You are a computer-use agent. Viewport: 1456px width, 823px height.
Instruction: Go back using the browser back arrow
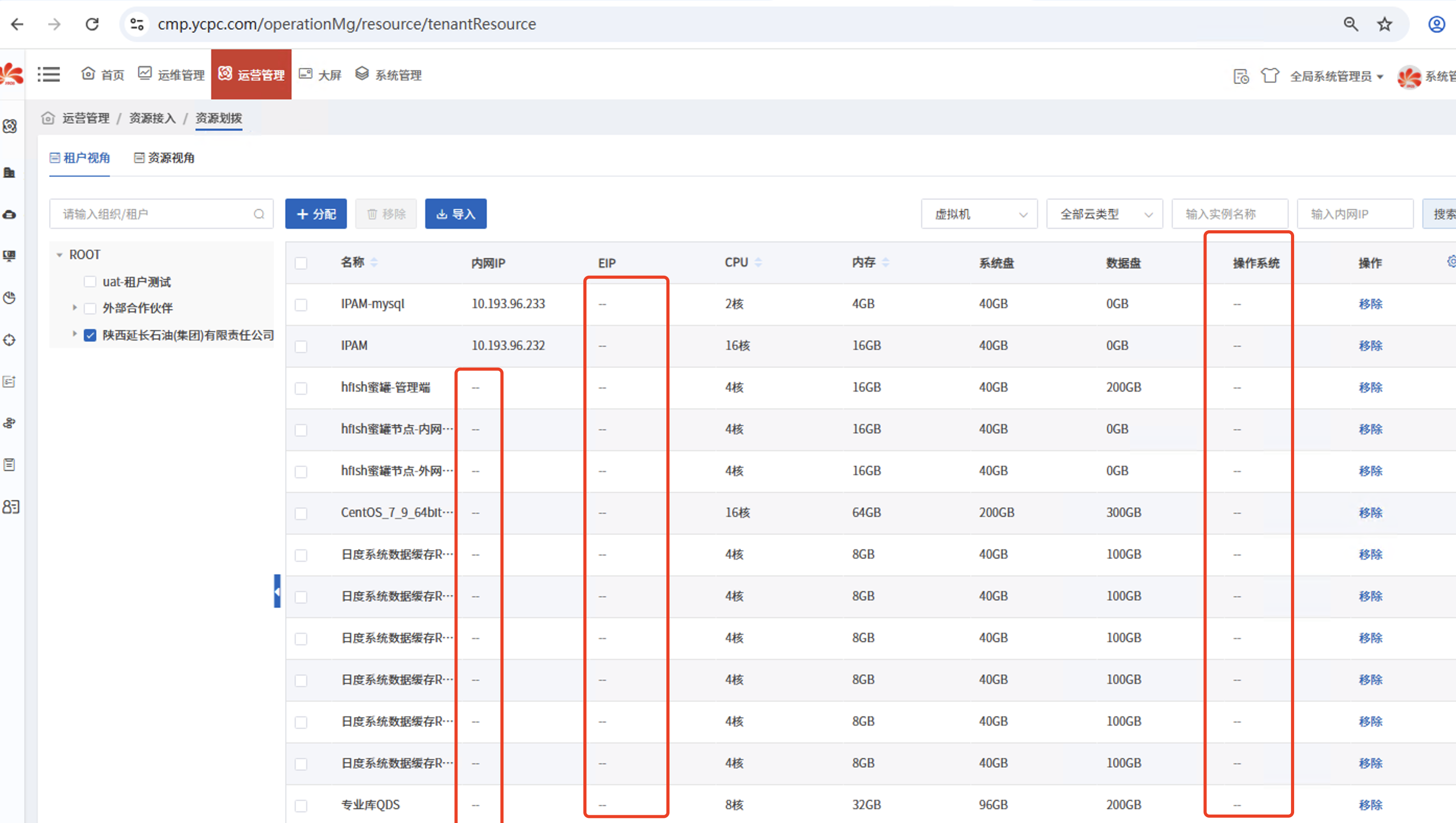[x=18, y=25]
